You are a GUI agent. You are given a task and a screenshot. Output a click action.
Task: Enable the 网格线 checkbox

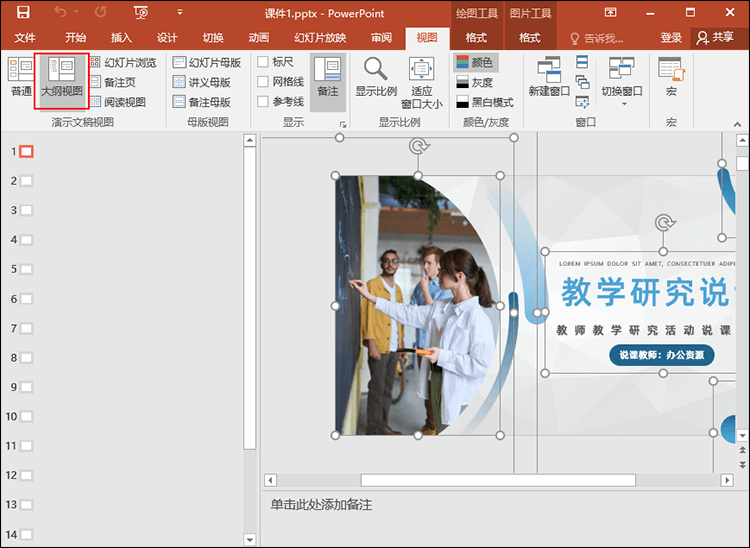(263, 82)
